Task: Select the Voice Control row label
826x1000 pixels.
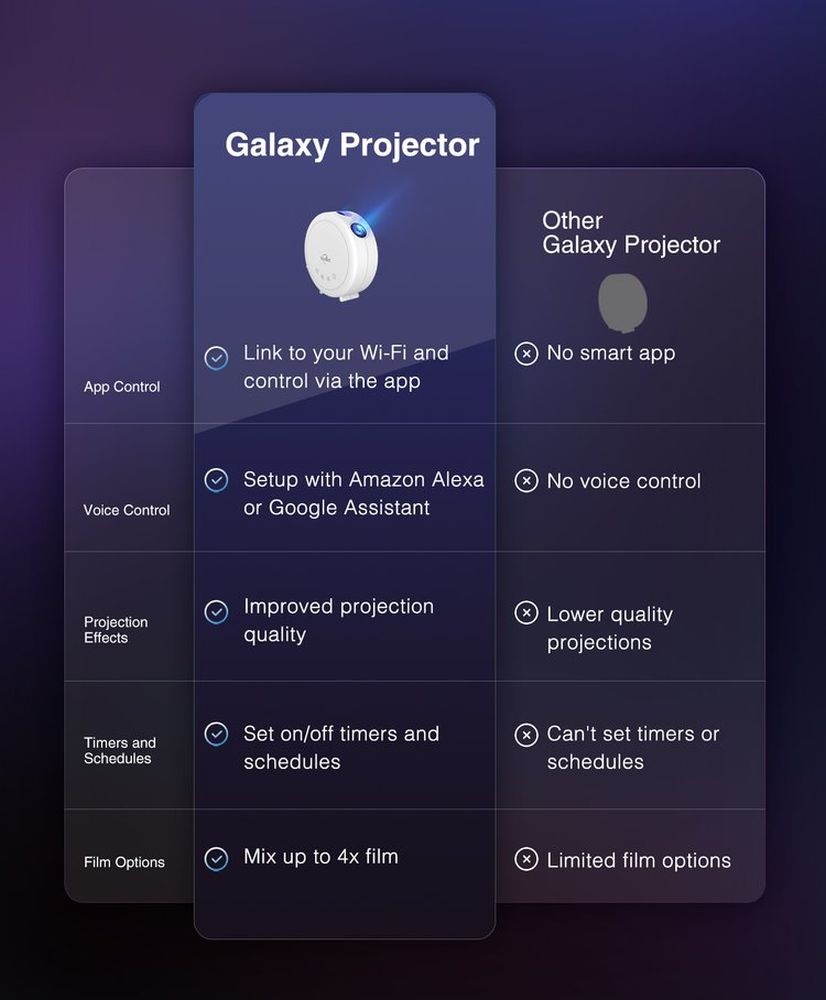Action: (x=126, y=510)
